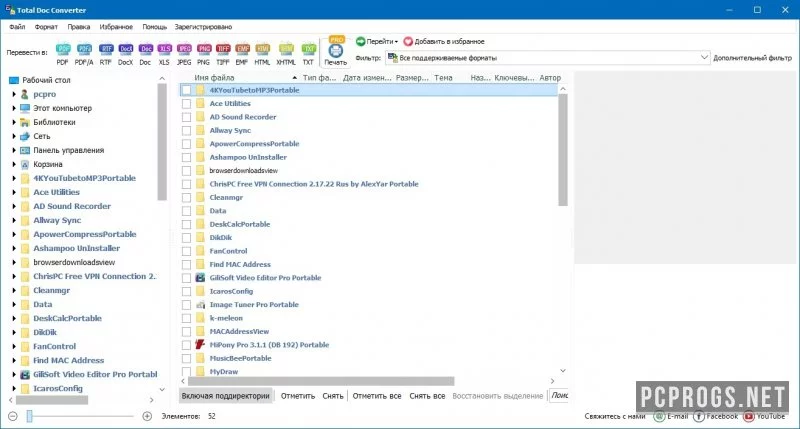
Task: Click the zoom slider handle
Action: [x=30, y=416]
